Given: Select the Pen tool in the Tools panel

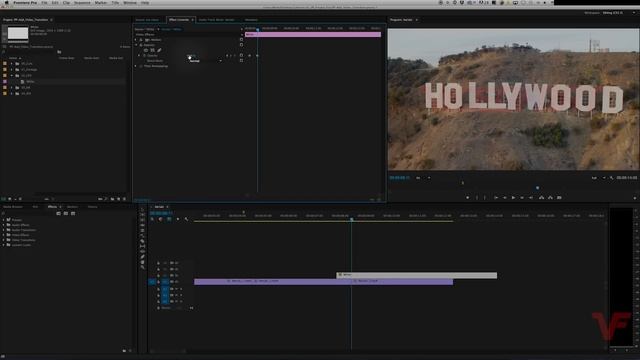Looking at the screenshot, I should pyautogui.click(x=142, y=257).
